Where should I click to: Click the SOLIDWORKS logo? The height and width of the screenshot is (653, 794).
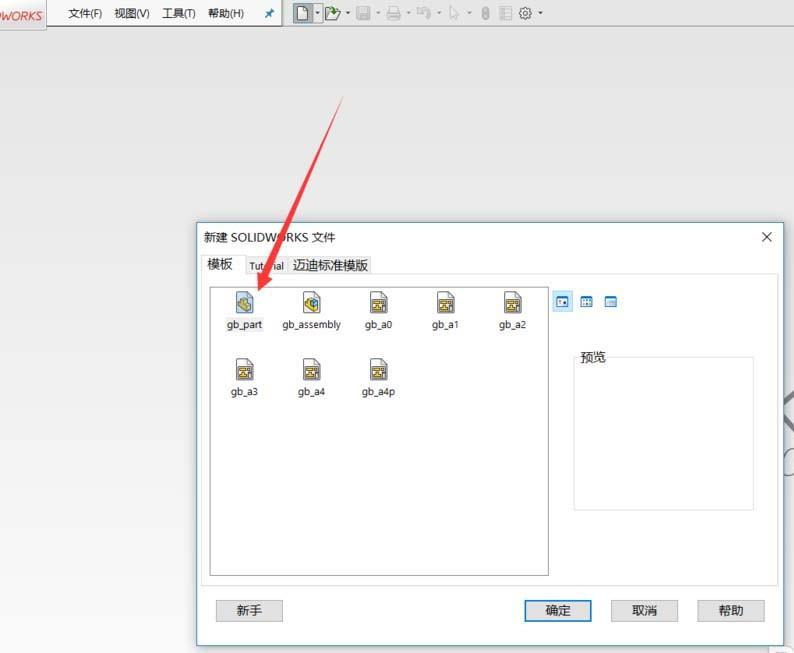pyautogui.click(x=21, y=15)
